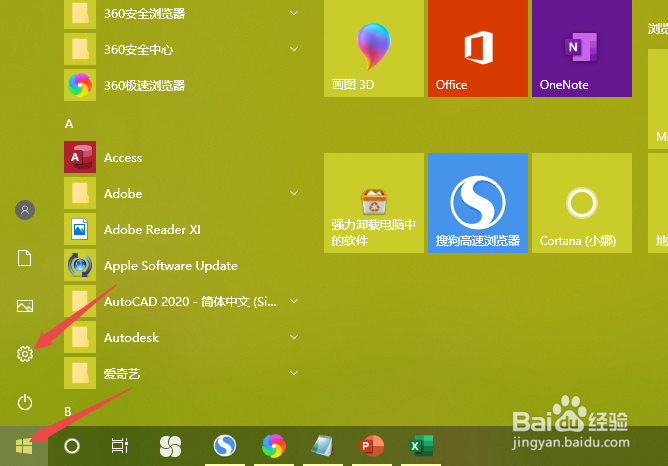Click the Windows Start button
668x466 pixels.
24,446
